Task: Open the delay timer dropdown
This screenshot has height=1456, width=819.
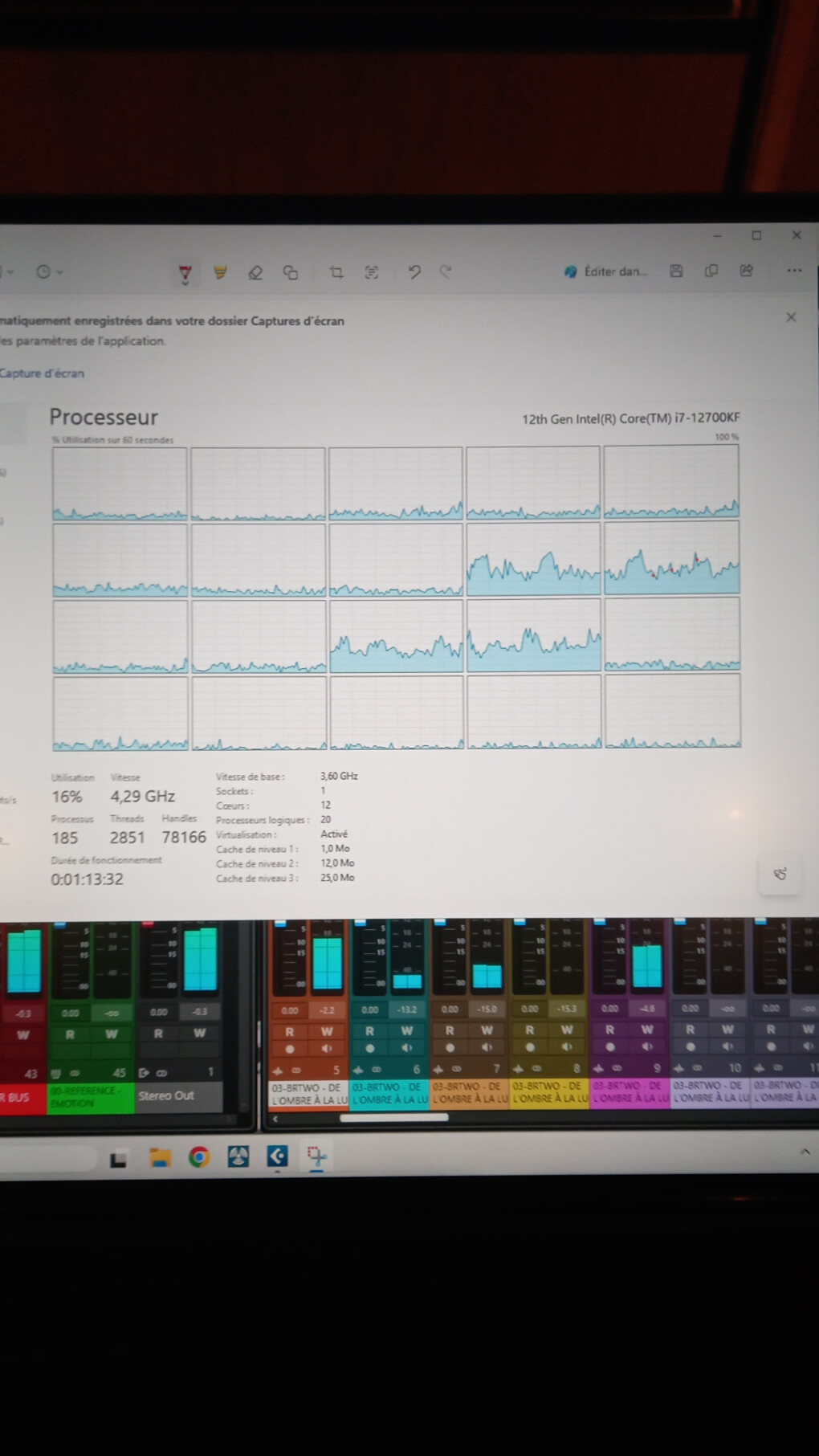Action: pos(50,271)
